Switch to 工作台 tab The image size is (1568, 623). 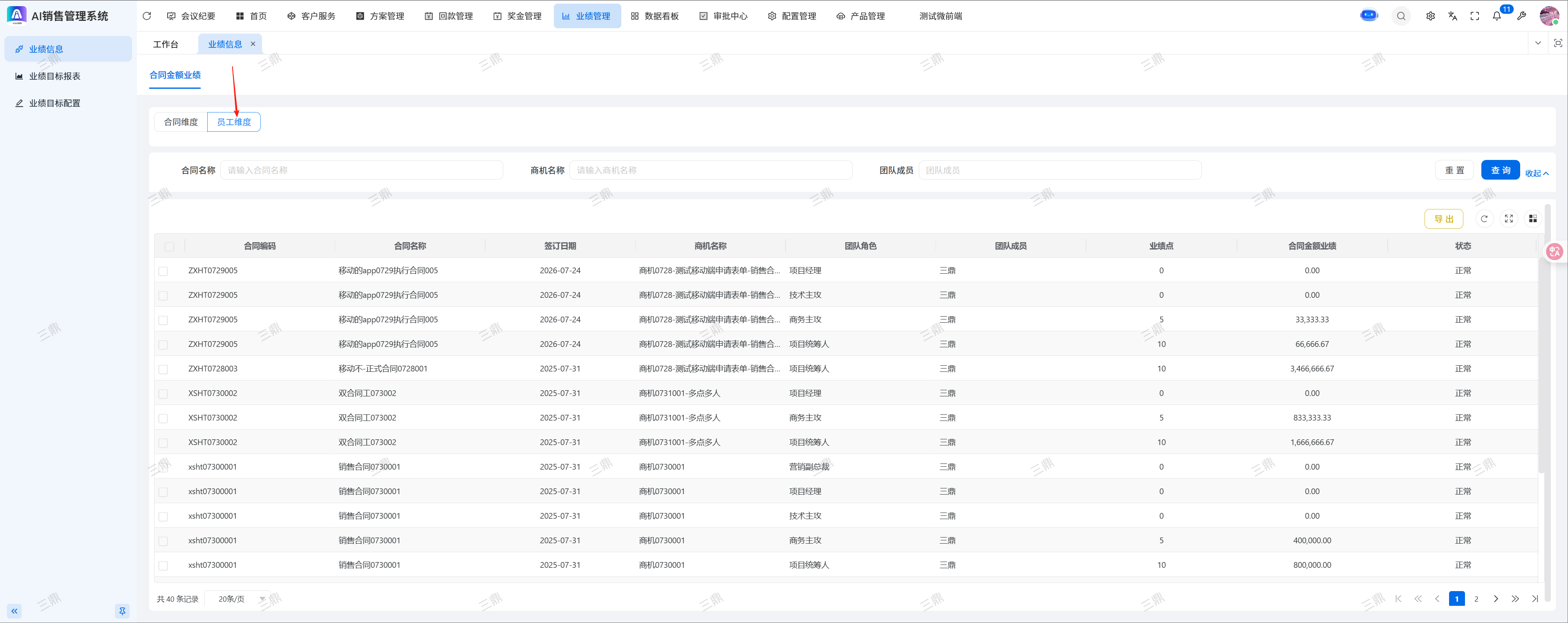166,44
